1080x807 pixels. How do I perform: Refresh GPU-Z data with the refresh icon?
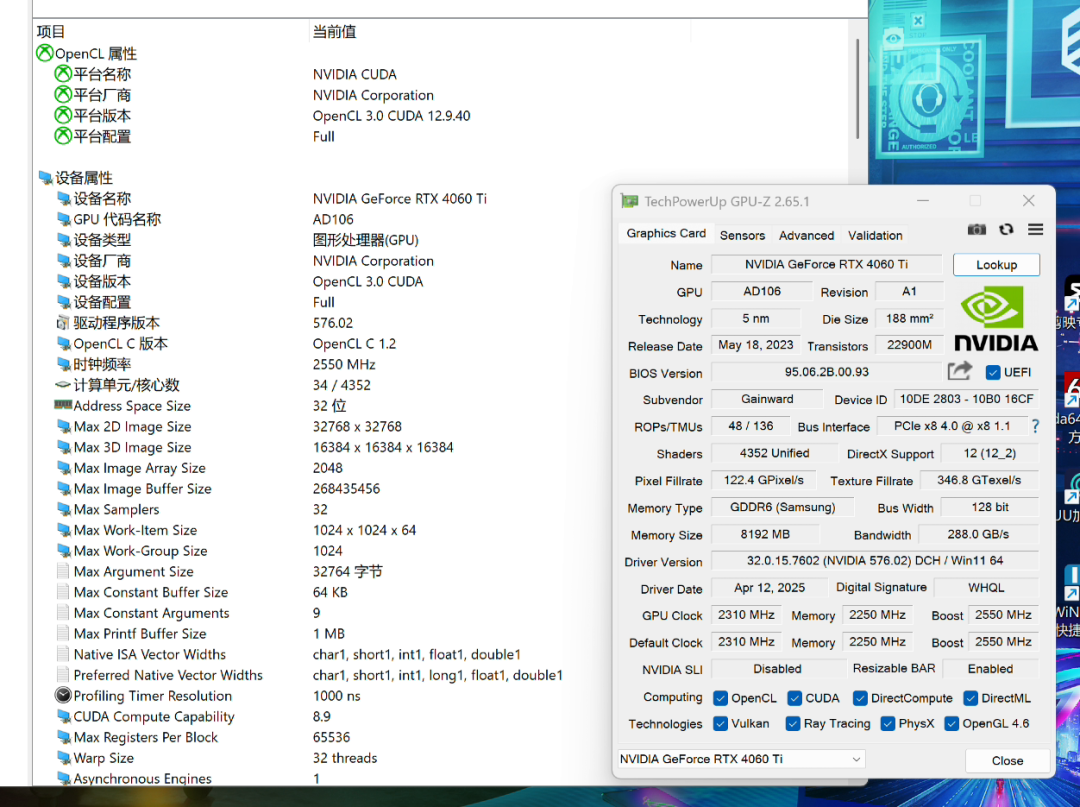1006,229
